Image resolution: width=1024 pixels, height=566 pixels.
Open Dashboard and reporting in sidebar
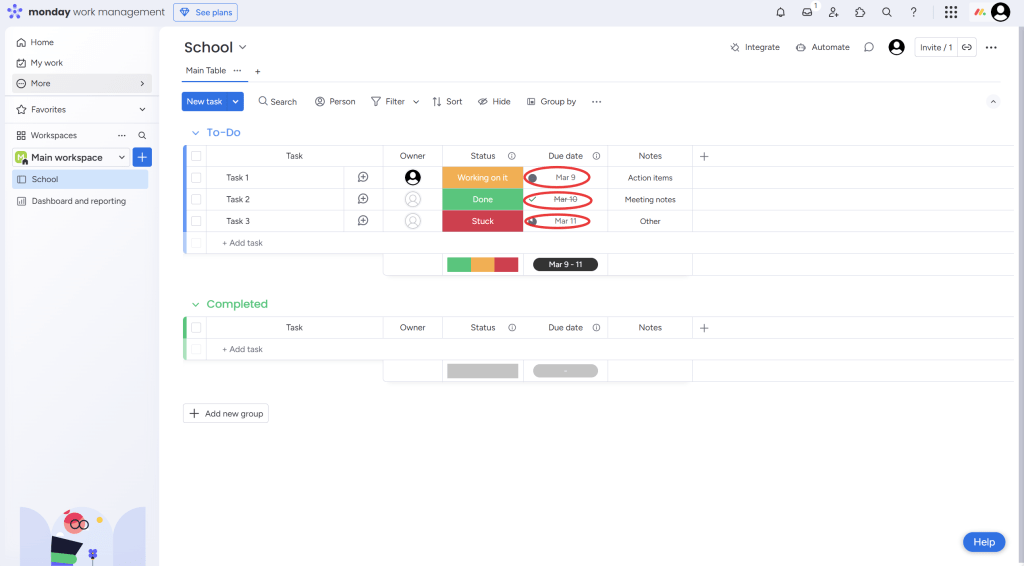(x=78, y=201)
